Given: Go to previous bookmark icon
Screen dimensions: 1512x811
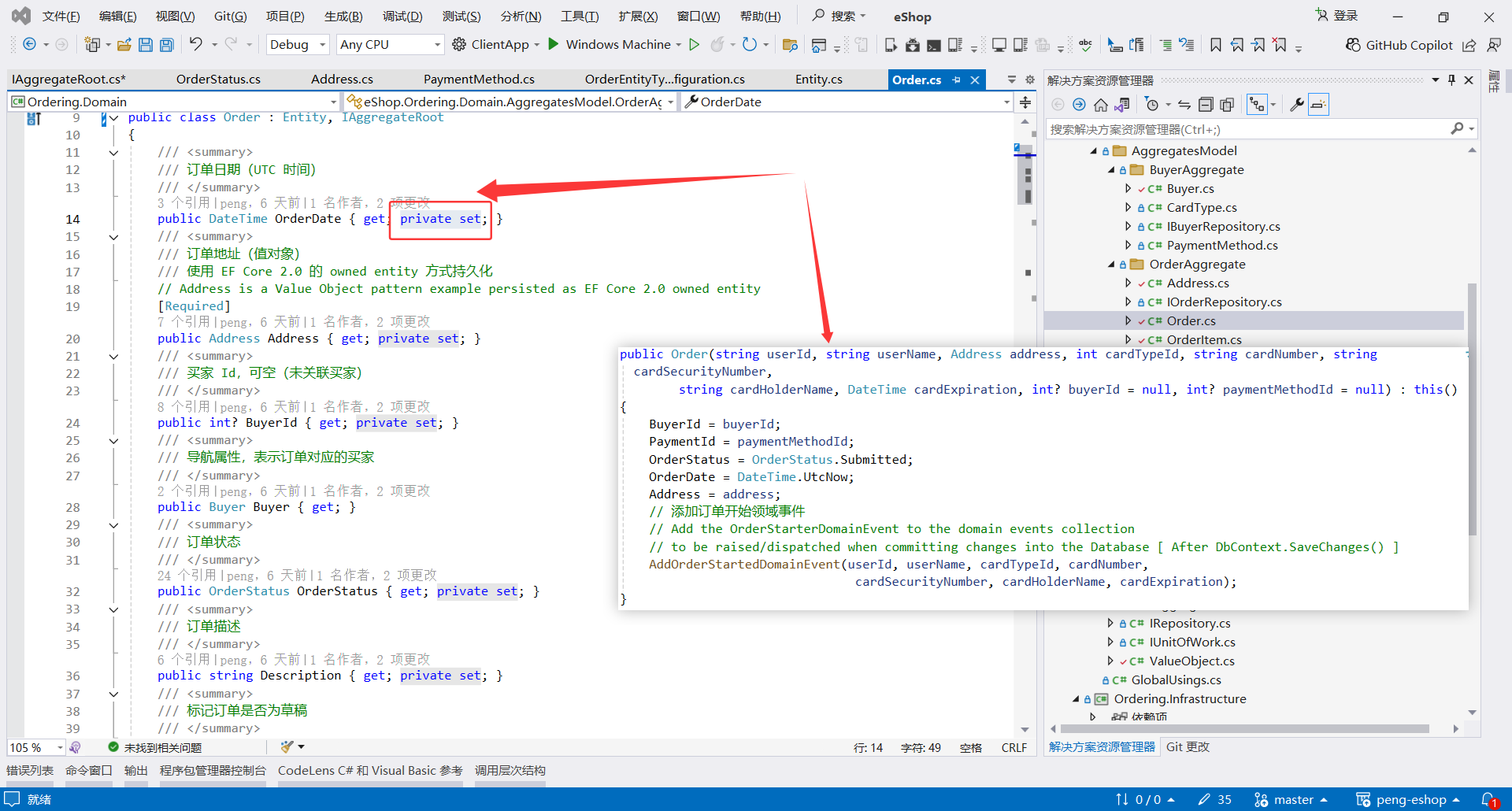Looking at the screenshot, I should (1237, 45).
